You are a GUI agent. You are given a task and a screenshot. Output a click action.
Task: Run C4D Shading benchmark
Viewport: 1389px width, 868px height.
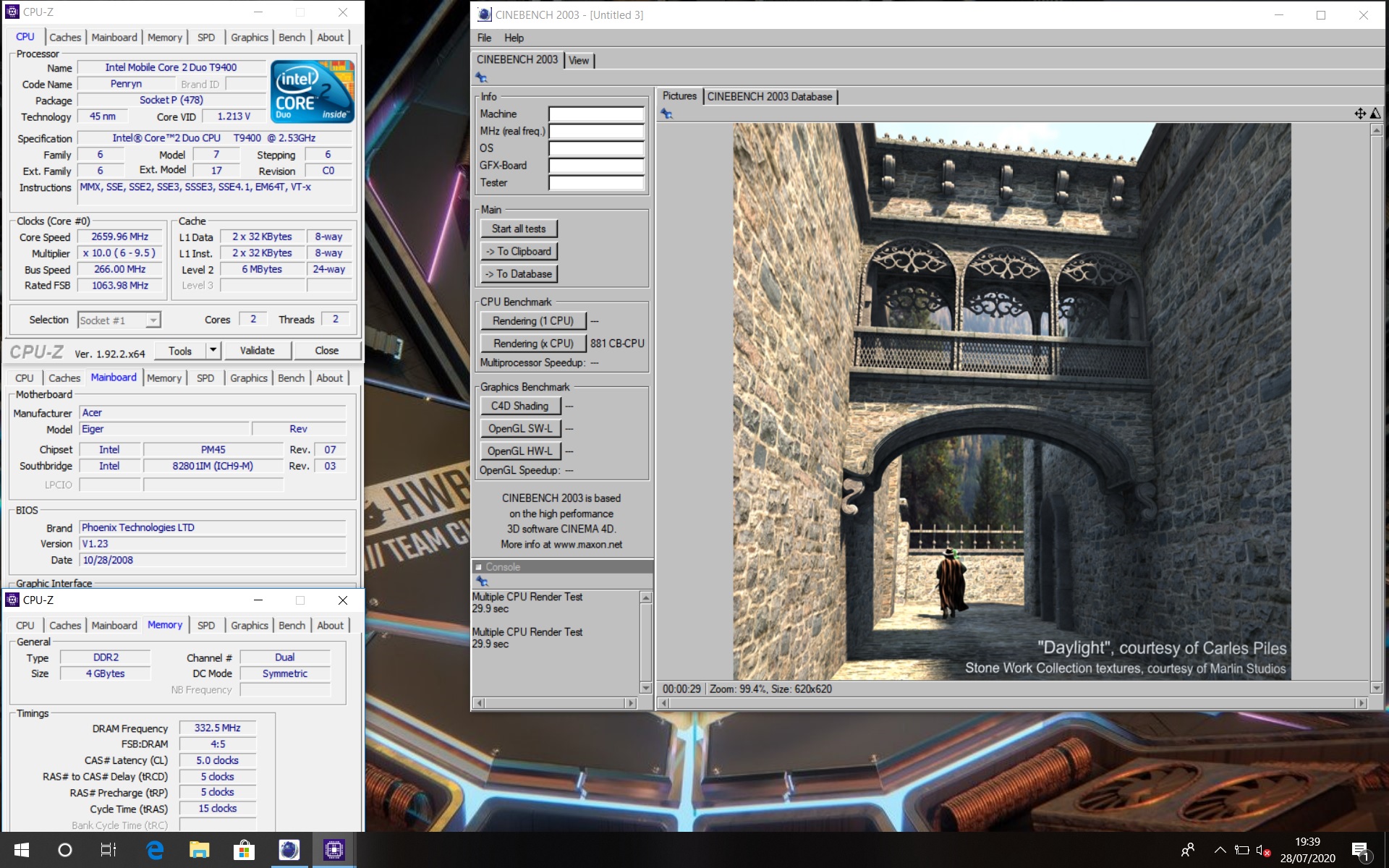coord(520,406)
